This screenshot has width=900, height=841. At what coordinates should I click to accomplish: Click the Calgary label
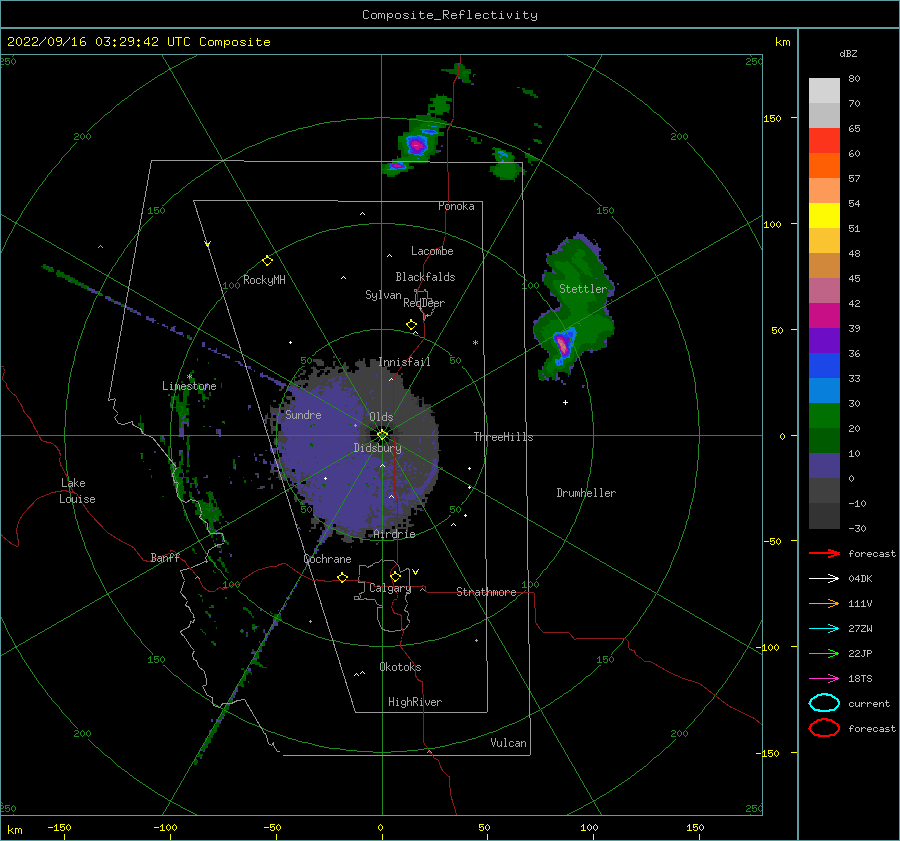(390, 588)
